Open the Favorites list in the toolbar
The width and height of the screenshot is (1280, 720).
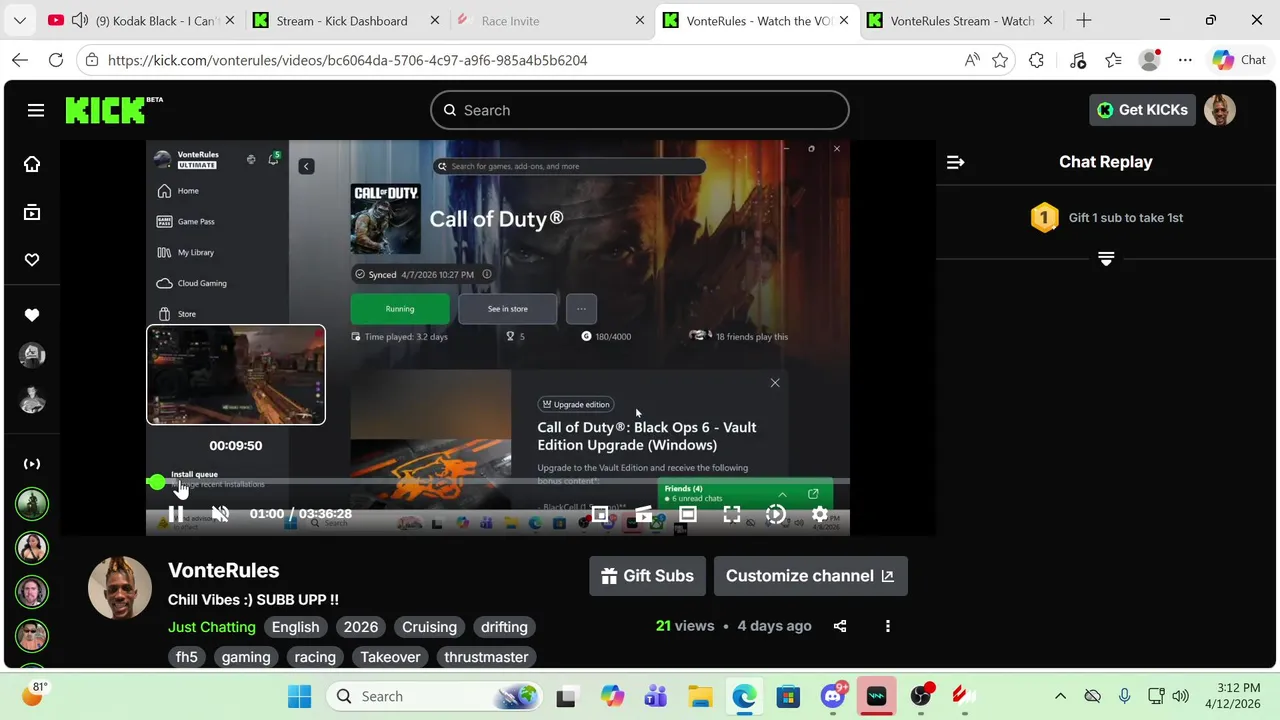(x=1114, y=60)
